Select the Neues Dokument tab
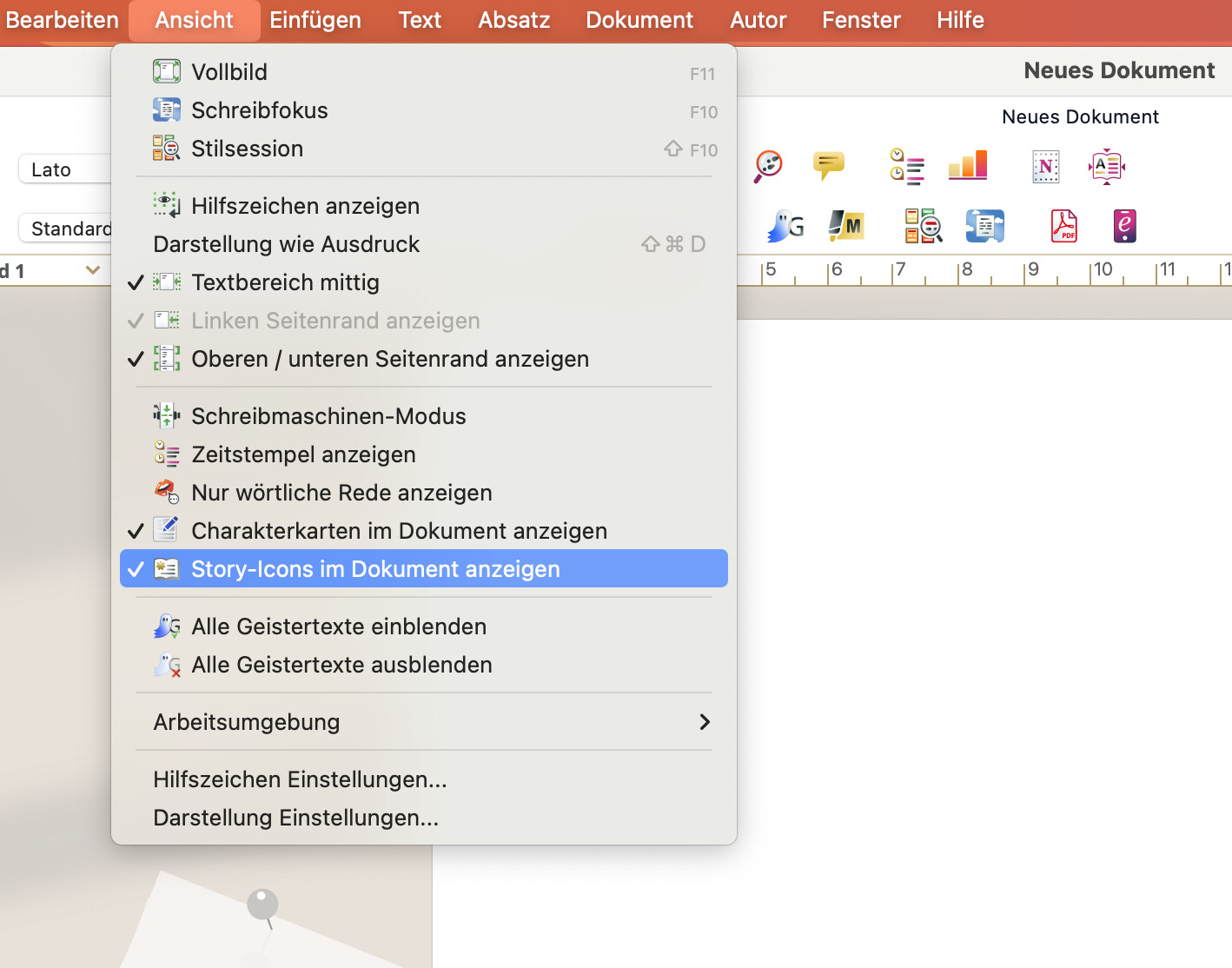 point(1080,116)
